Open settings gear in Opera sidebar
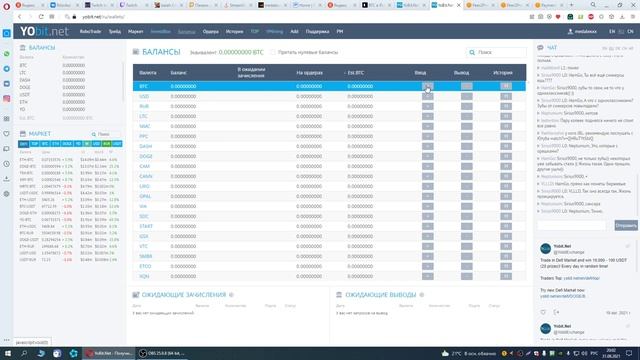 [7, 194]
